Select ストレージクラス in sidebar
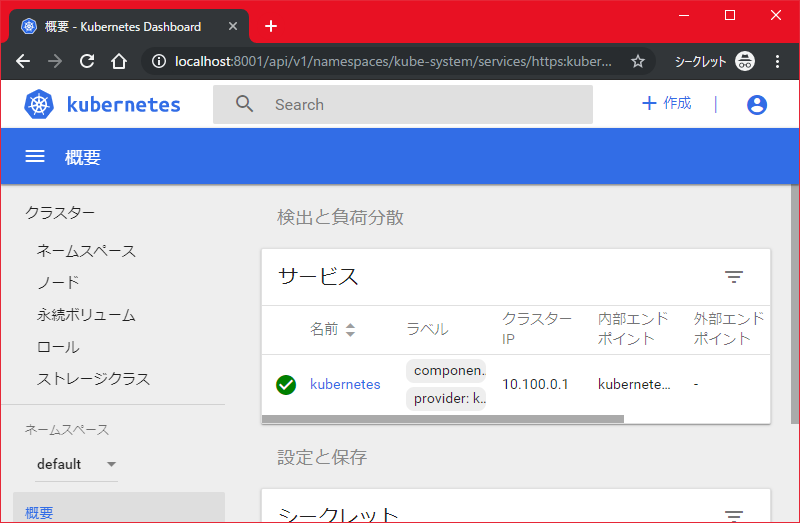This screenshot has width=800, height=523. 93,379
